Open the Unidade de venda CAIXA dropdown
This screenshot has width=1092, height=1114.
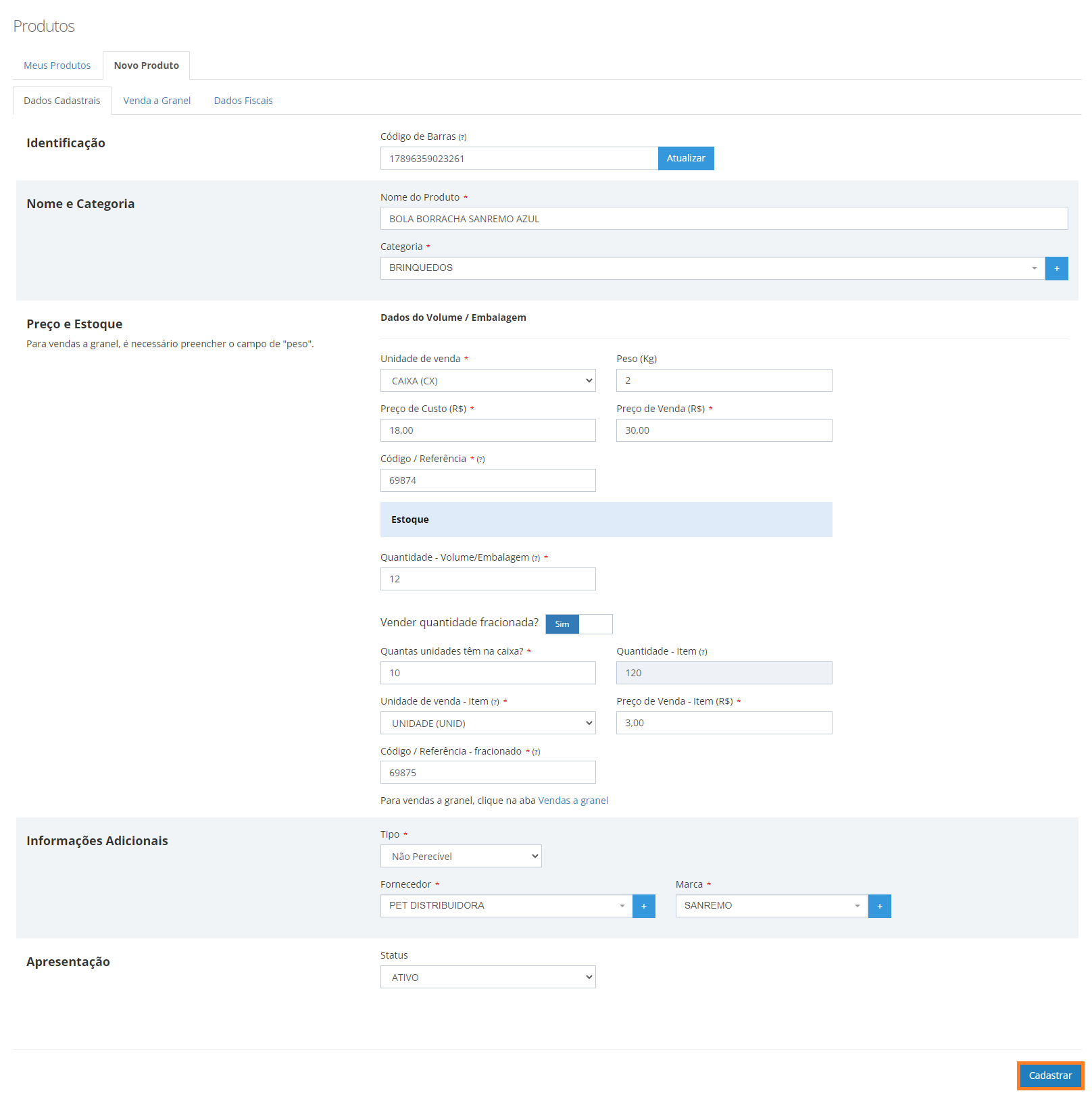pos(488,380)
